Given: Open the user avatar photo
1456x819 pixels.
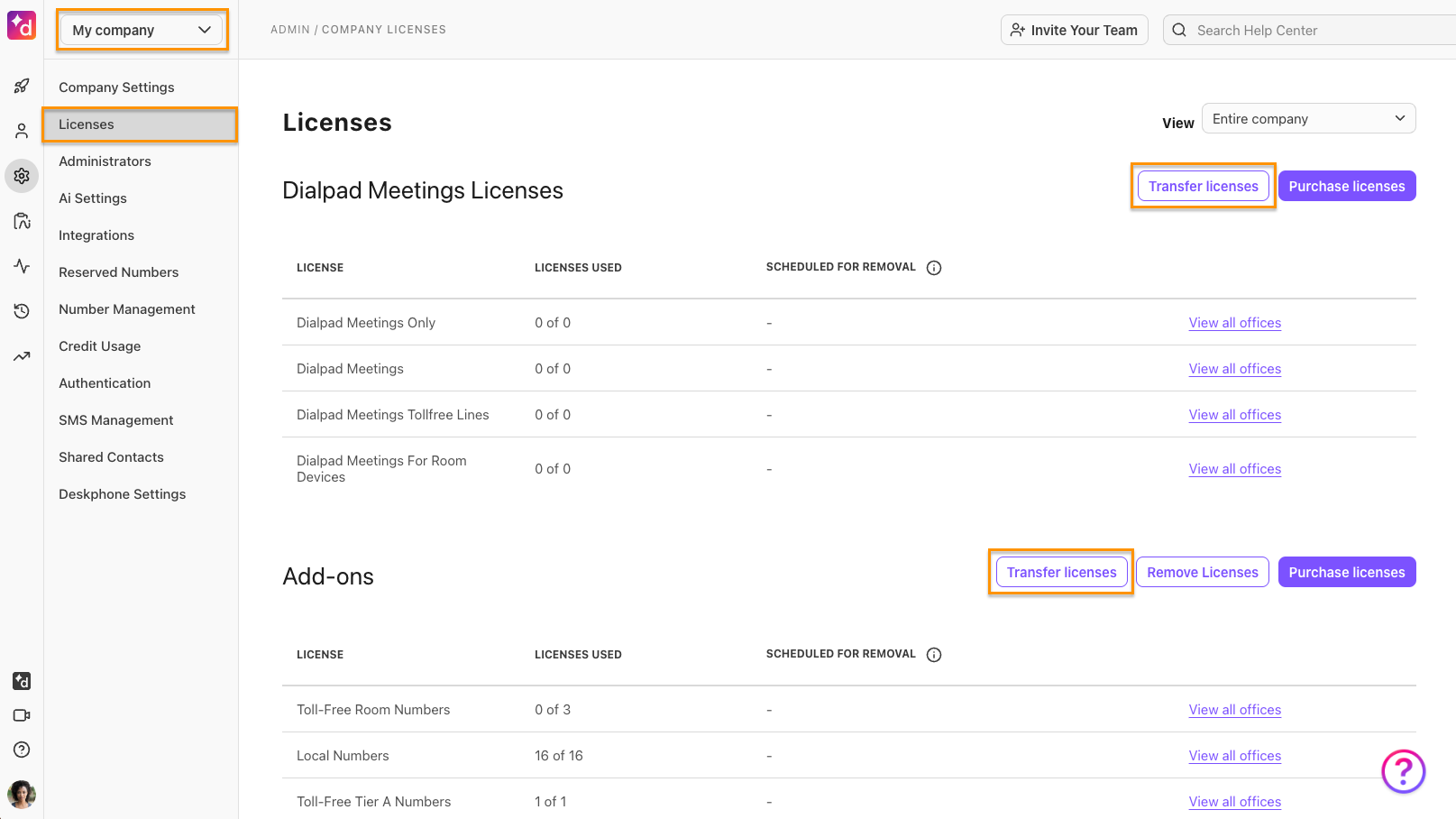Looking at the screenshot, I should click(22, 795).
